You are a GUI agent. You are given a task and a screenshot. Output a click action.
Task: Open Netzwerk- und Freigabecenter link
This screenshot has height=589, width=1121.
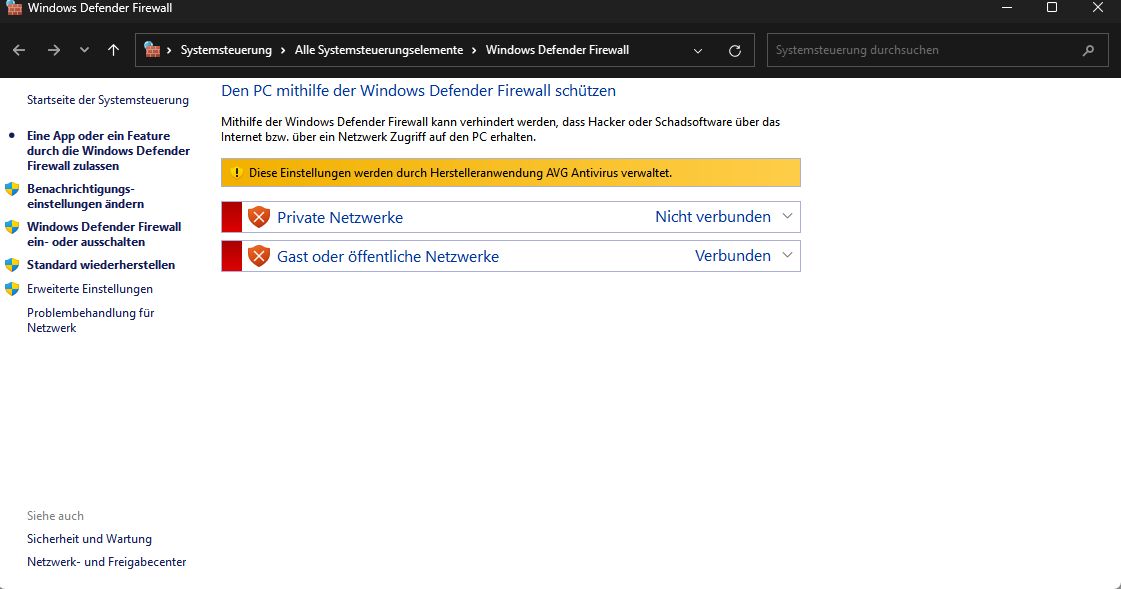pyautogui.click(x=107, y=562)
